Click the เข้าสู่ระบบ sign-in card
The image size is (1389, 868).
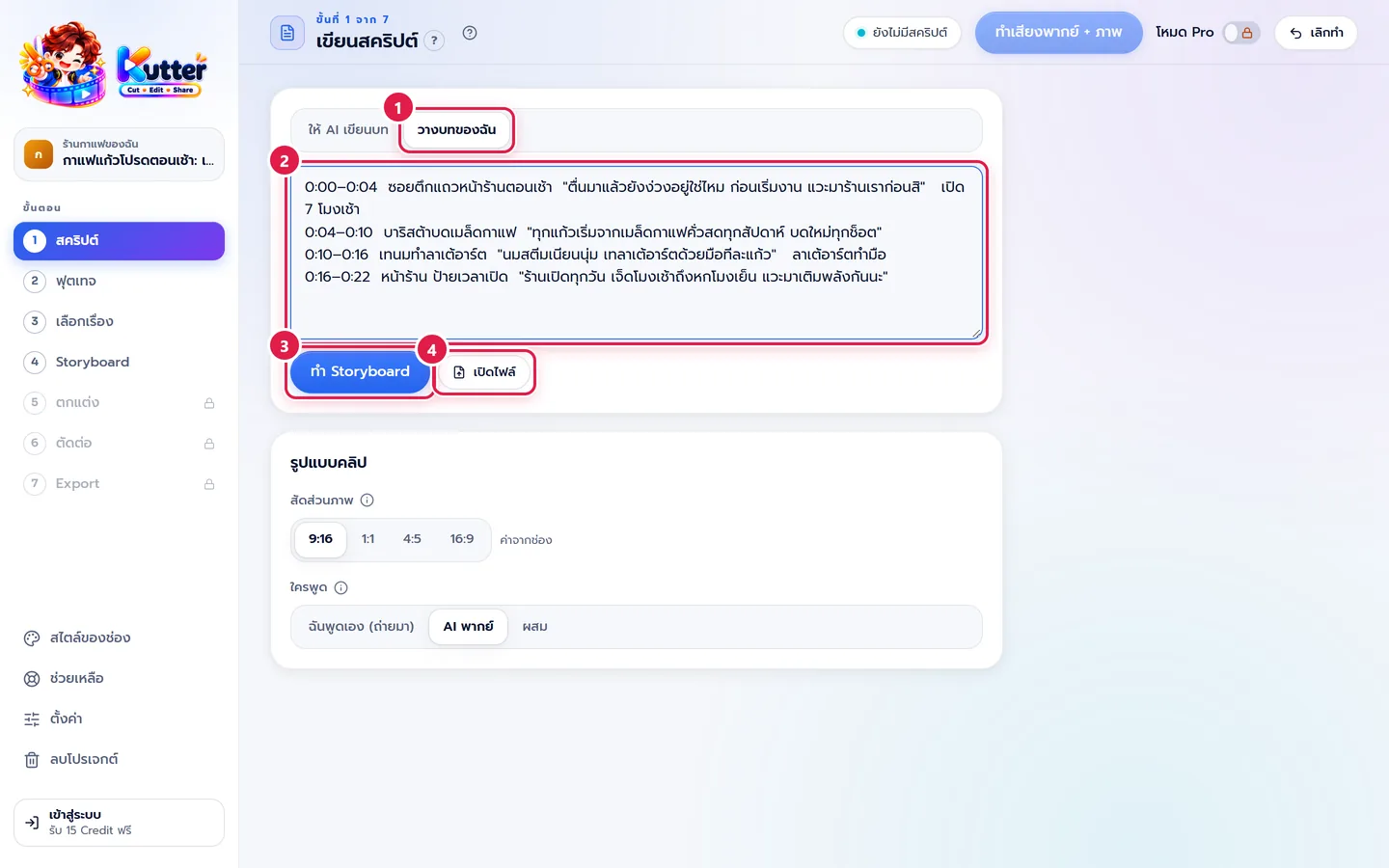point(119,823)
